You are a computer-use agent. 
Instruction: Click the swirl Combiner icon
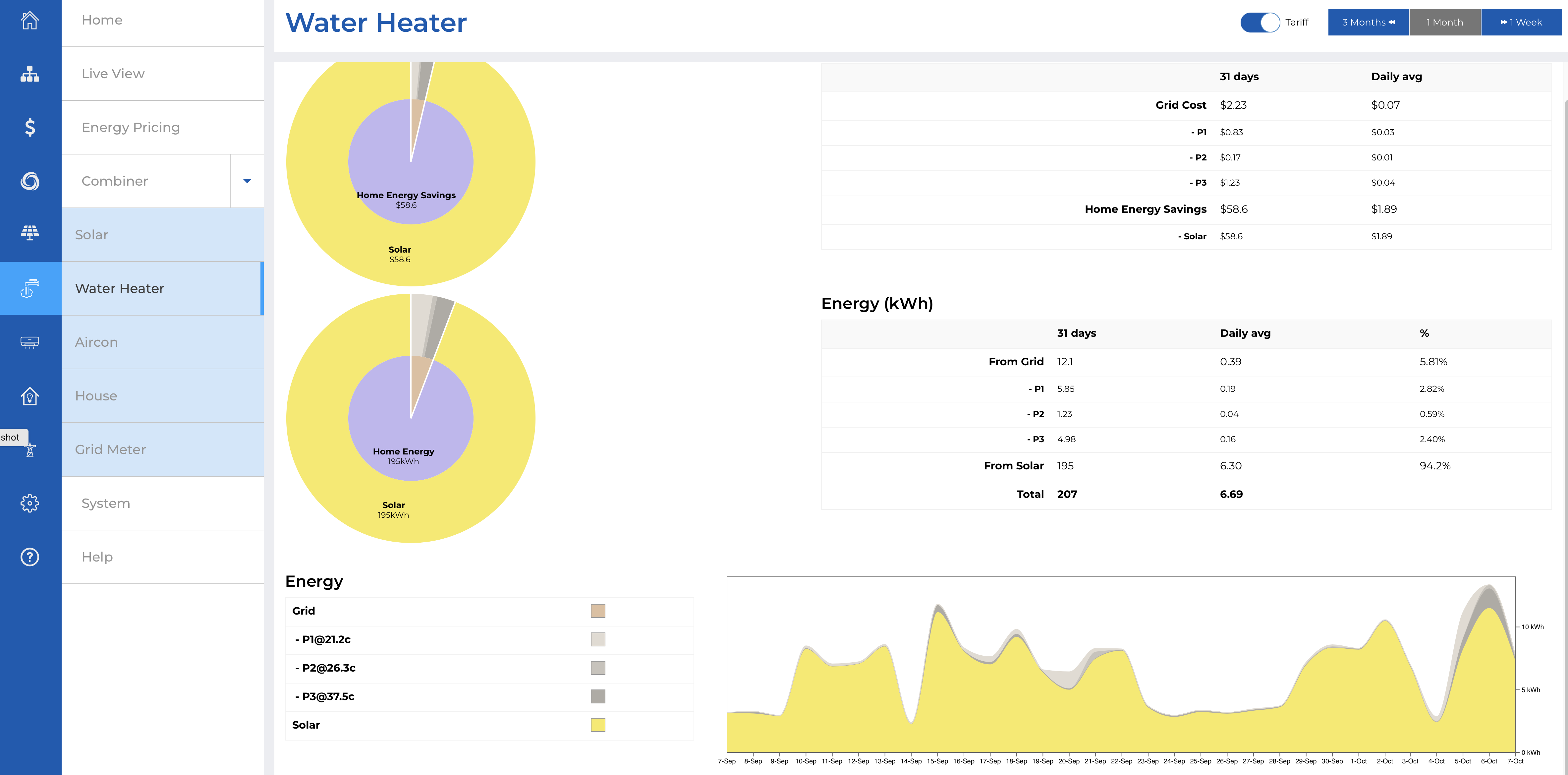(x=30, y=181)
